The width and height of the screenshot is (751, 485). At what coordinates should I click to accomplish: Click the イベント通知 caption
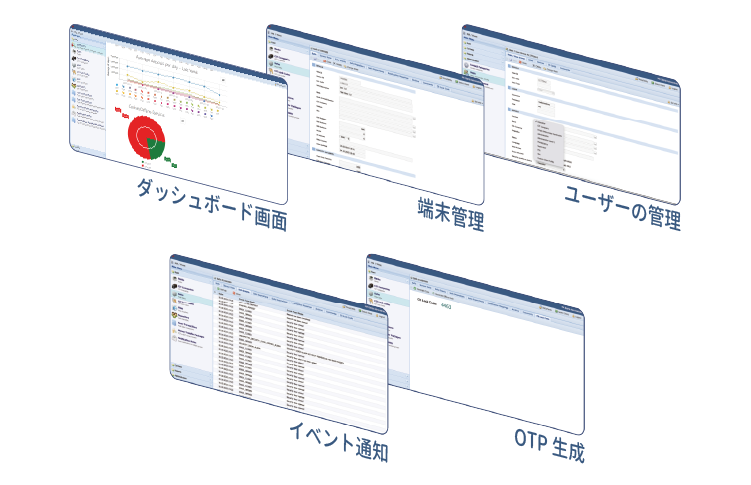337,443
